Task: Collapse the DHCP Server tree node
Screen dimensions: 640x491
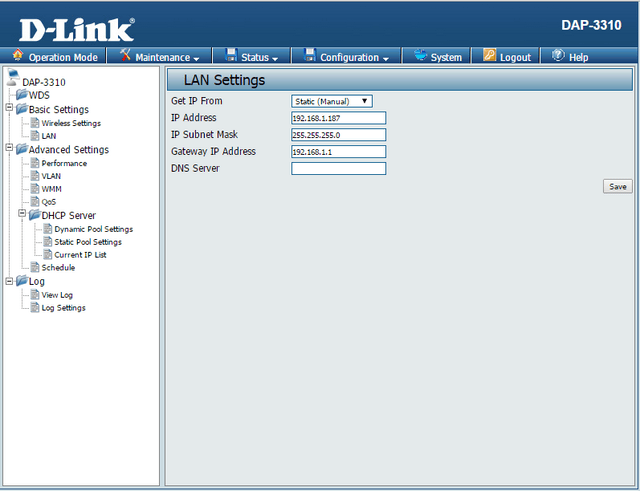Action: [x=22, y=213]
